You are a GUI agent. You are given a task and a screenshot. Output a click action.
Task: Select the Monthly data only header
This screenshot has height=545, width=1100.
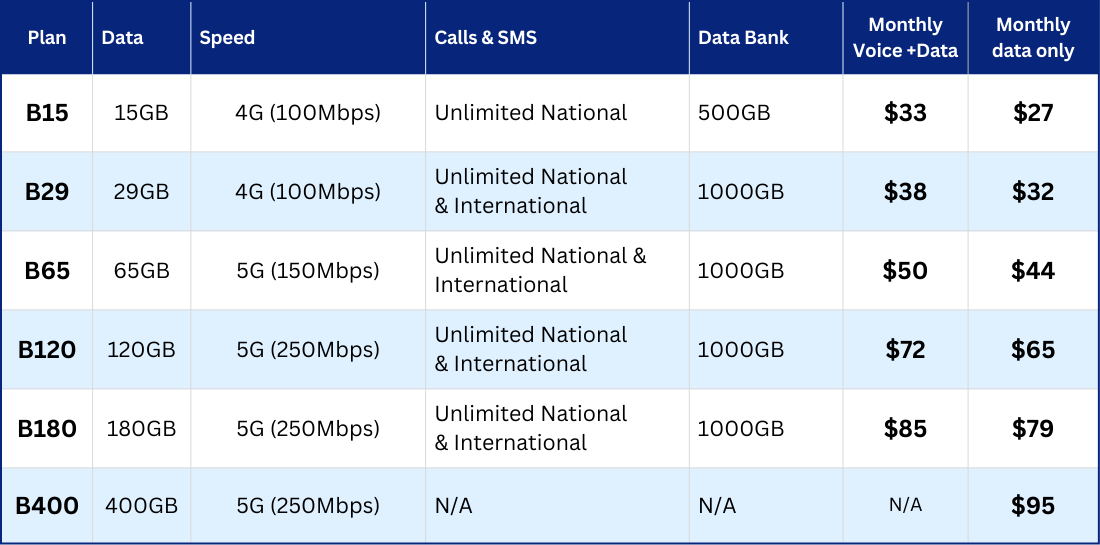tap(1033, 38)
